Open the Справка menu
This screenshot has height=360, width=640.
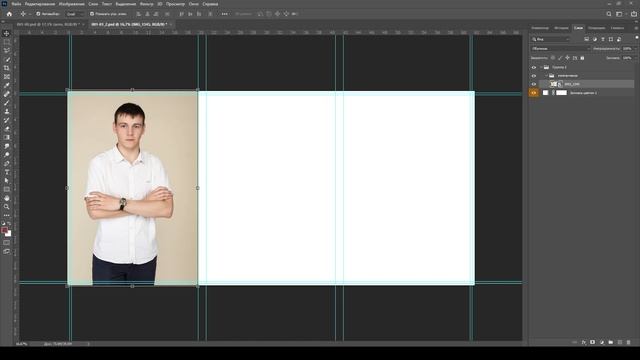(210, 4)
